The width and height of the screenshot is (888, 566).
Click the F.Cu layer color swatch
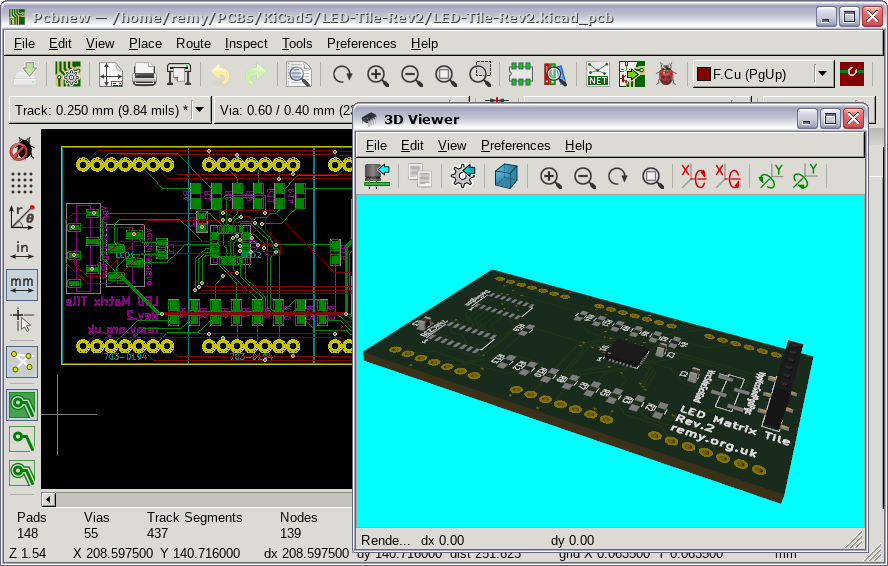[x=703, y=74]
